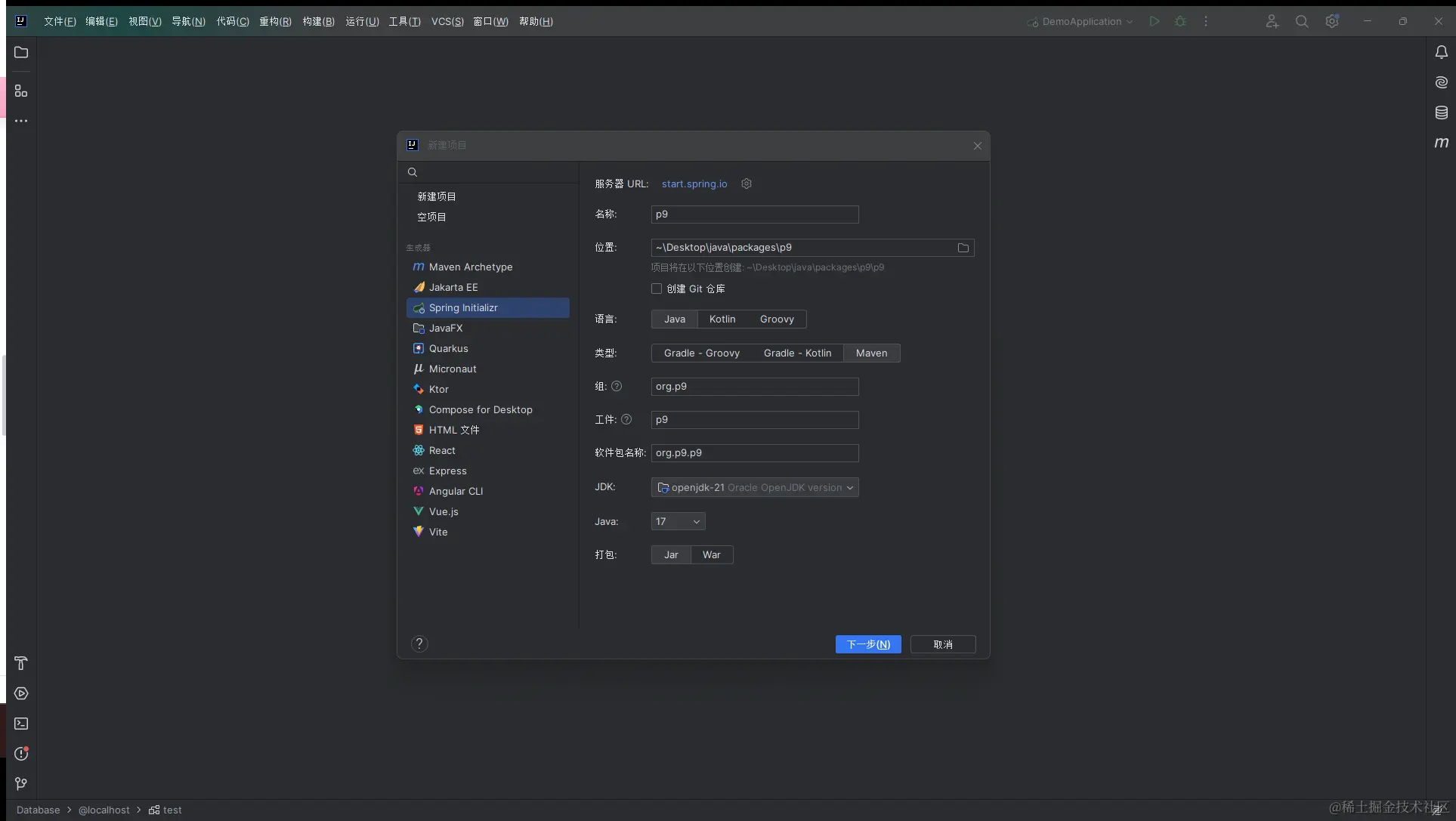
Task: Choose Maven build type
Action: pos(871,353)
